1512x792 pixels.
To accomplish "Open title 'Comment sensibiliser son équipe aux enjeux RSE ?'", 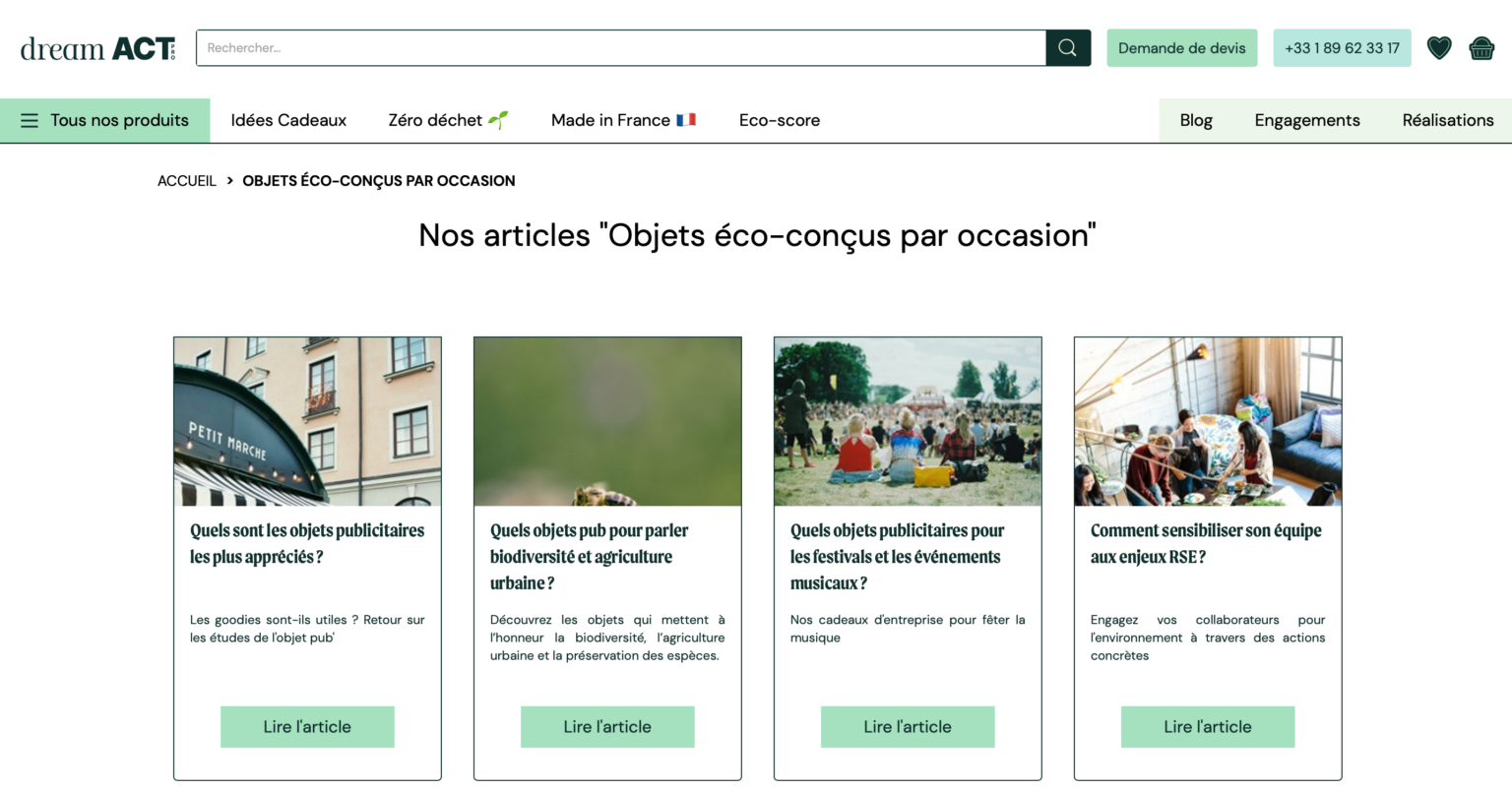I will click(1206, 543).
